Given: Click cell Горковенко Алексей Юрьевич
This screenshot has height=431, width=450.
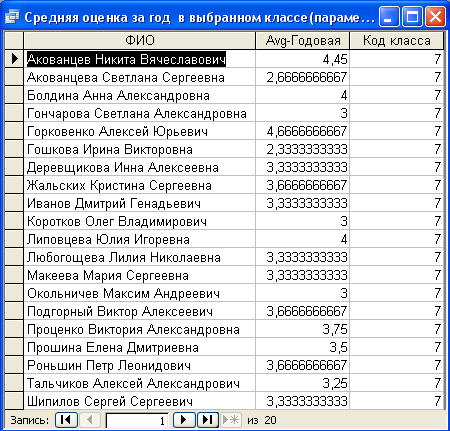Looking at the screenshot, I should click(x=140, y=131).
